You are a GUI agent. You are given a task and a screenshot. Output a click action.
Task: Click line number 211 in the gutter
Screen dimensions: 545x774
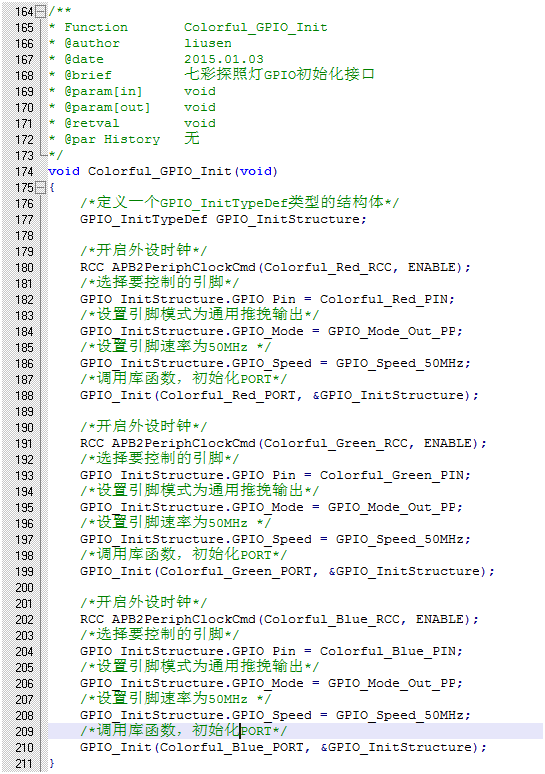24,764
